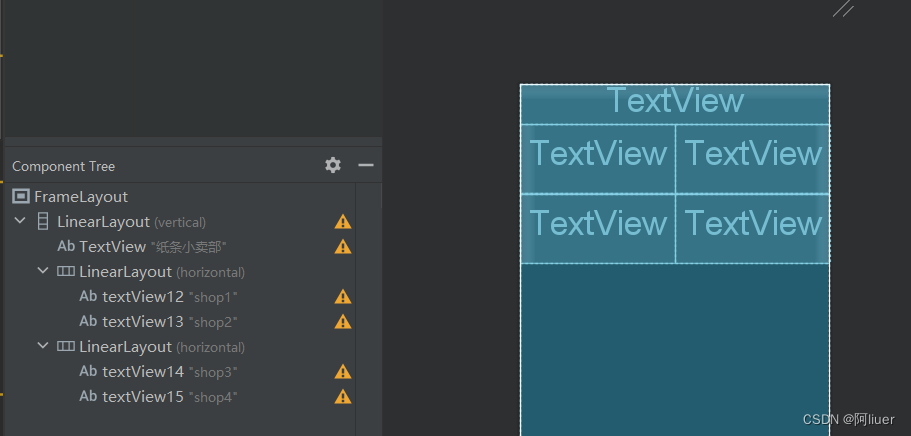Click the FrameLayout layout icon
Screen dimensions: 911x436
click(20, 196)
